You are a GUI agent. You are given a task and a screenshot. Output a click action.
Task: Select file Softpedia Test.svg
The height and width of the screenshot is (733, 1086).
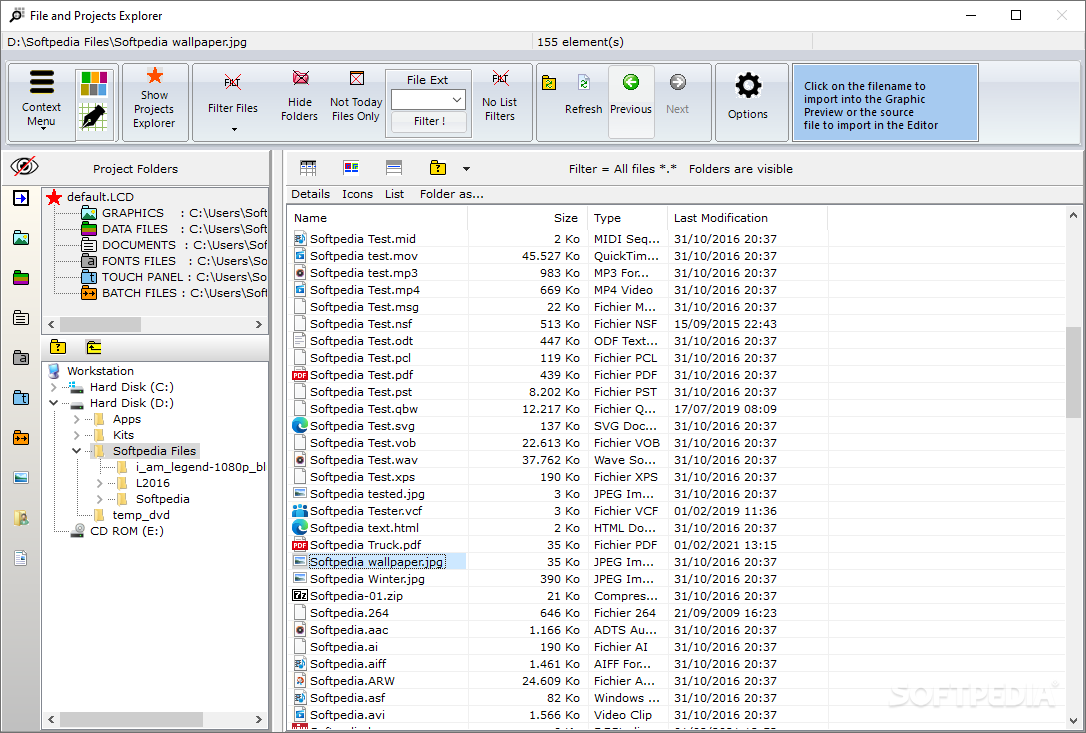(362, 426)
